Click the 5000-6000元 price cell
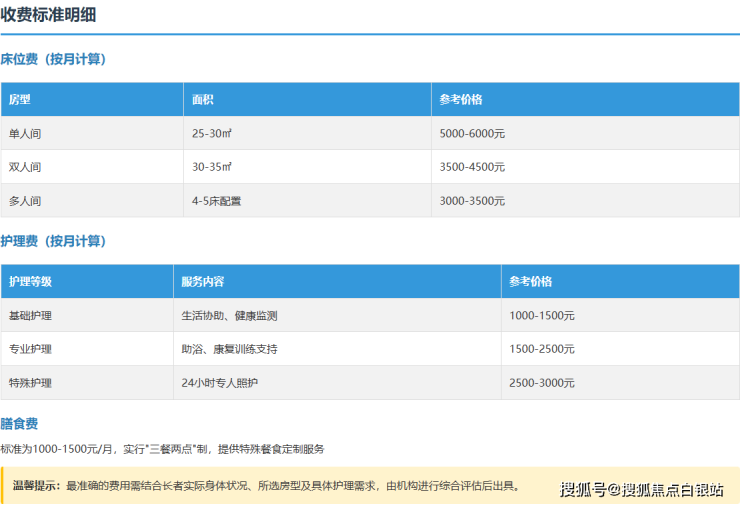 point(472,133)
